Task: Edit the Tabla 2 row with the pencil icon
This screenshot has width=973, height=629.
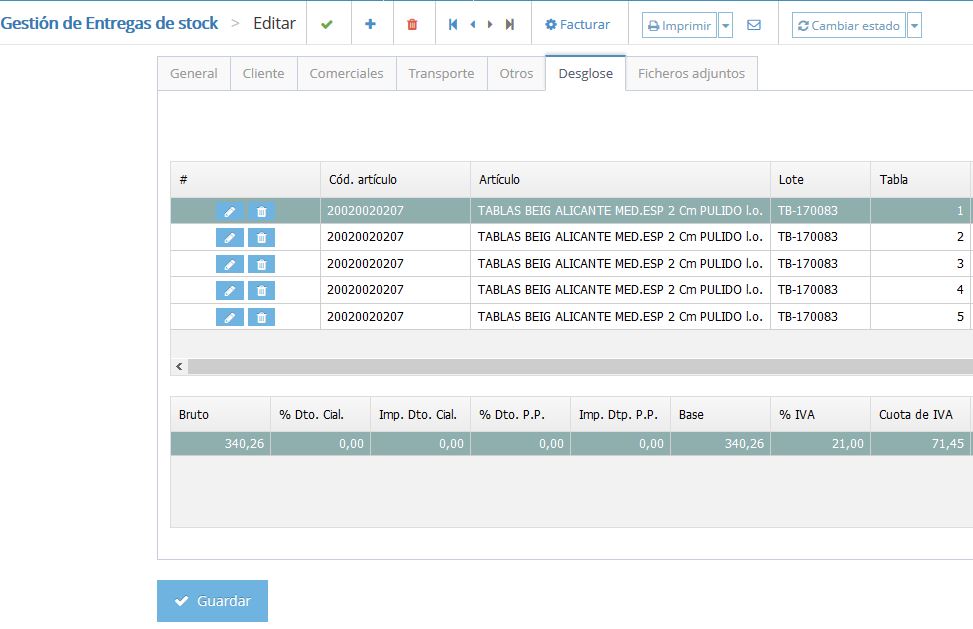Action: point(230,238)
